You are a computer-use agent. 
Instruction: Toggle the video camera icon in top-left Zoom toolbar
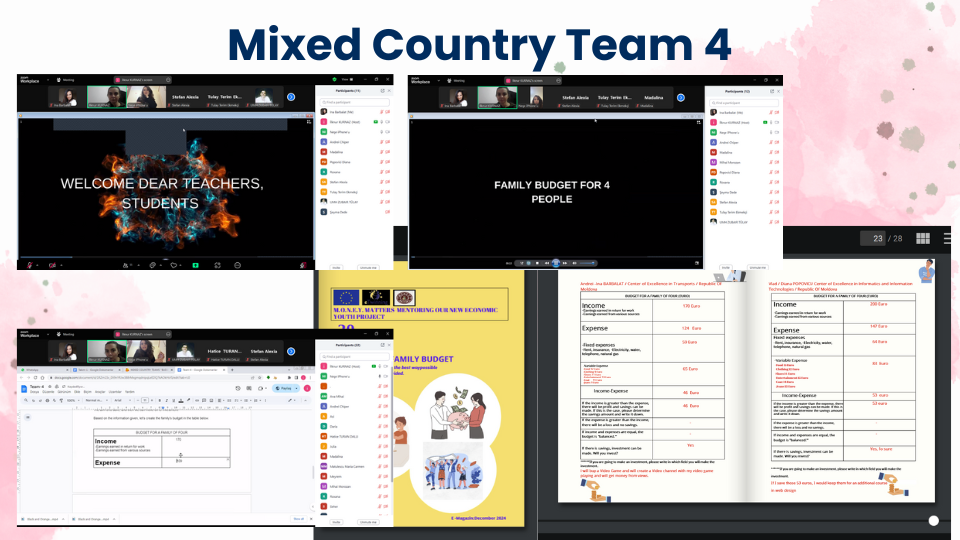53,265
